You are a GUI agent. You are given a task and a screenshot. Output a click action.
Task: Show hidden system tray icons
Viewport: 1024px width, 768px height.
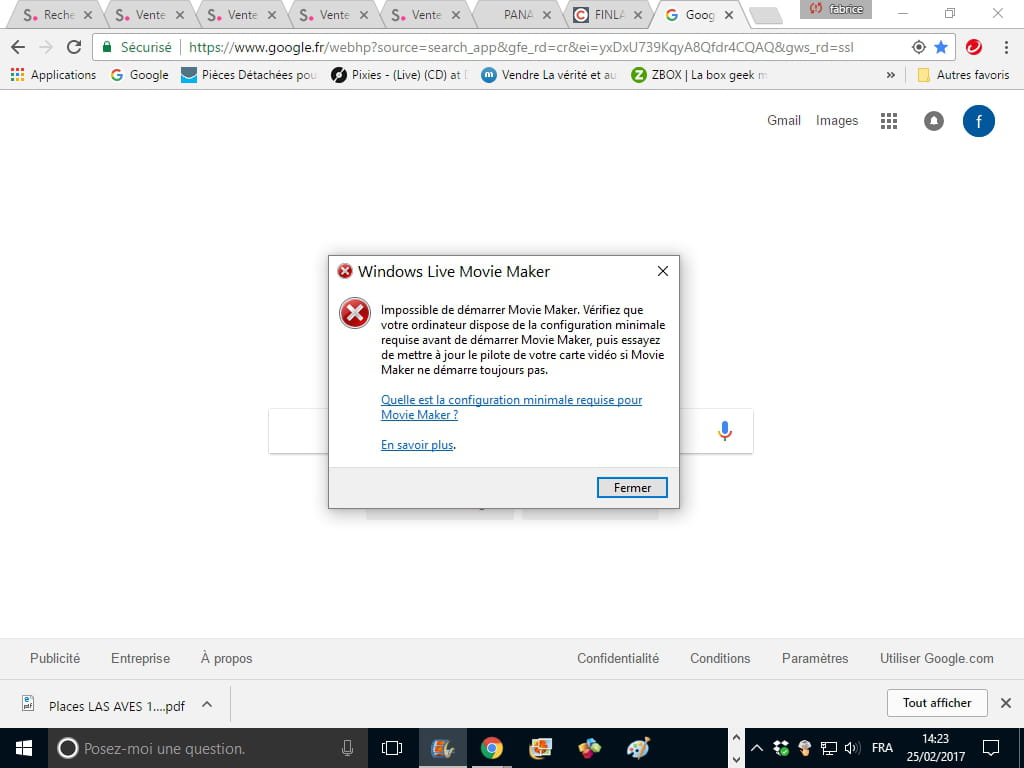click(x=756, y=748)
